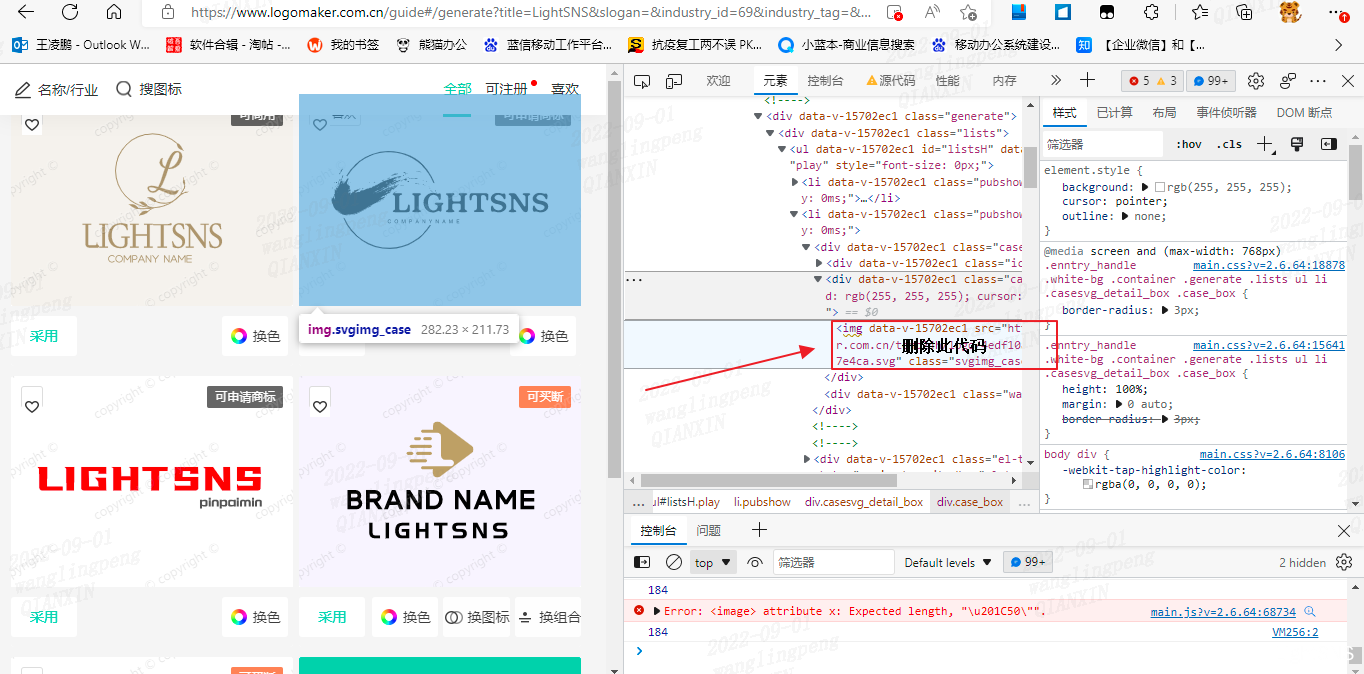This screenshot has height=674, width=1364.
Task: Open the 熊猫办公 bookmark
Action: pyautogui.click(x=431, y=45)
